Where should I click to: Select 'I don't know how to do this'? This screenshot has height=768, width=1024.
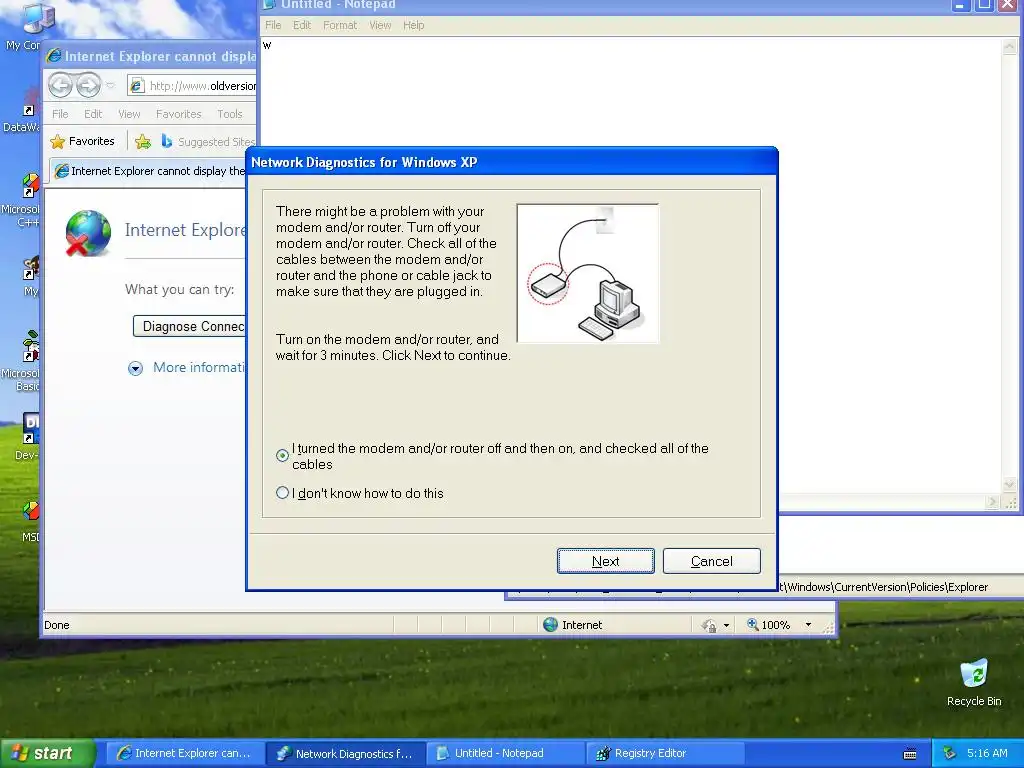pos(282,493)
